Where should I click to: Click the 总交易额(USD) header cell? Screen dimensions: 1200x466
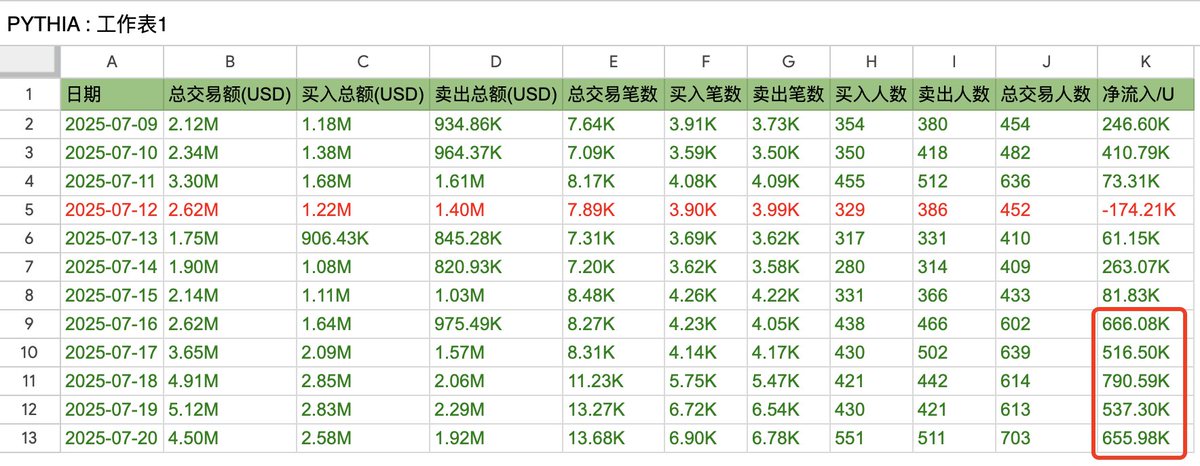(228, 95)
